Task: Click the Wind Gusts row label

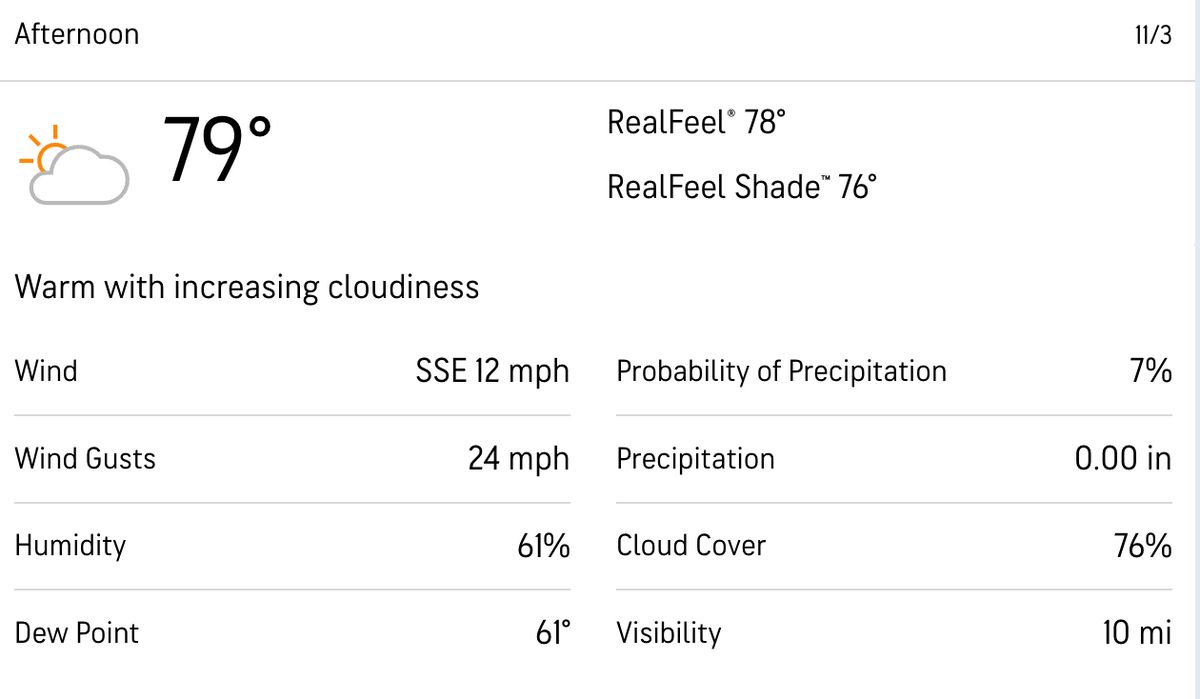Action: tap(85, 459)
